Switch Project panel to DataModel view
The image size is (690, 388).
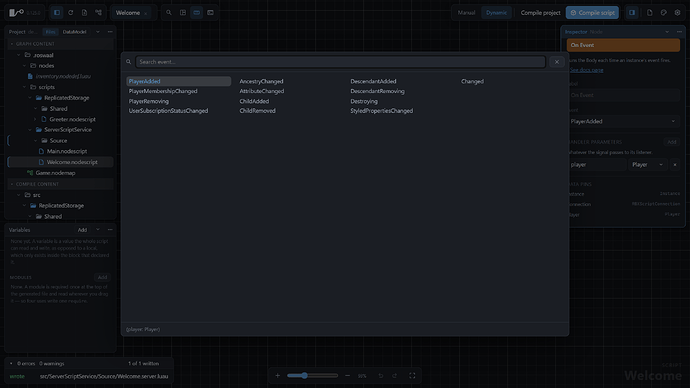coord(74,32)
